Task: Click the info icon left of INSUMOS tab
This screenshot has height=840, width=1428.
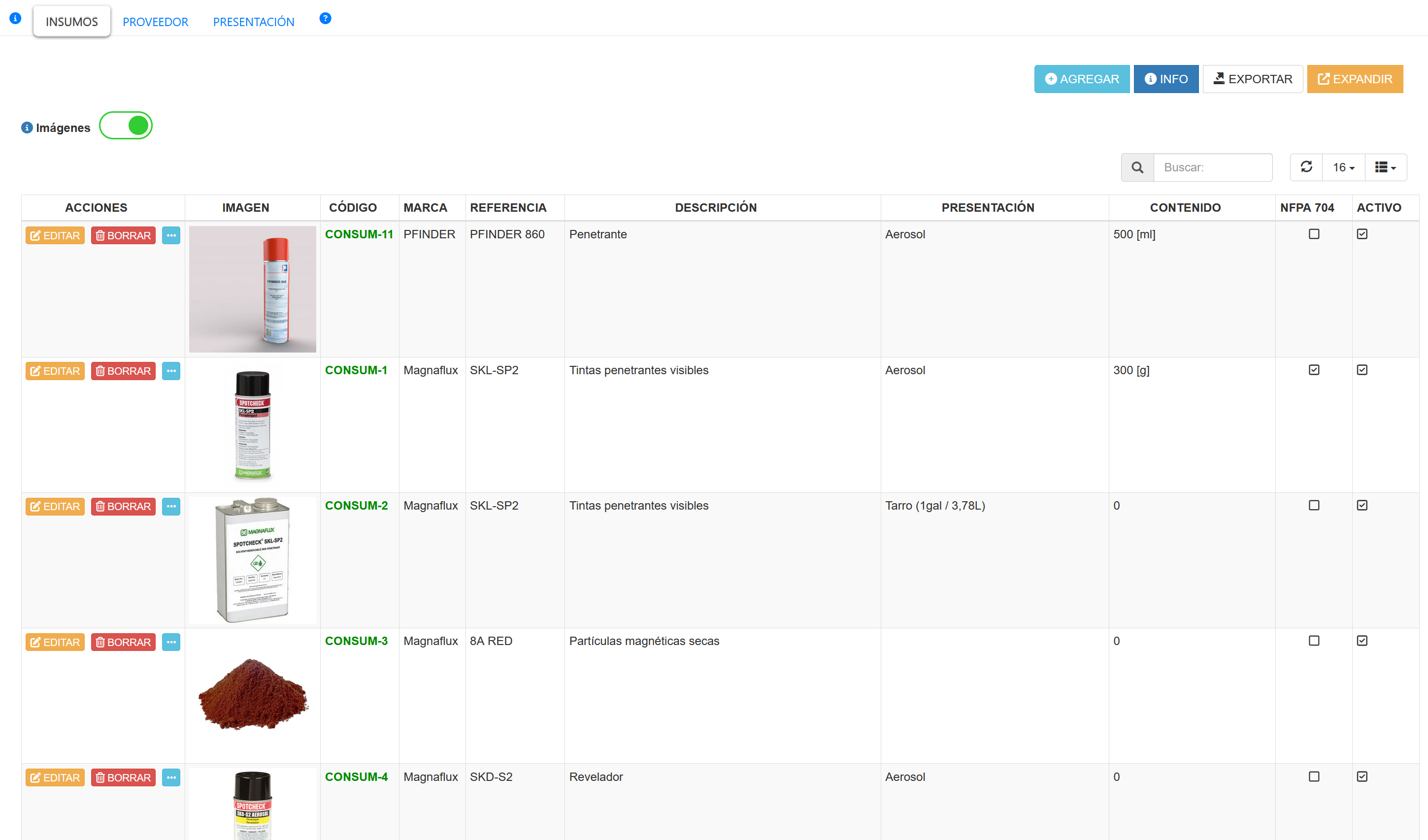Action: [x=15, y=19]
